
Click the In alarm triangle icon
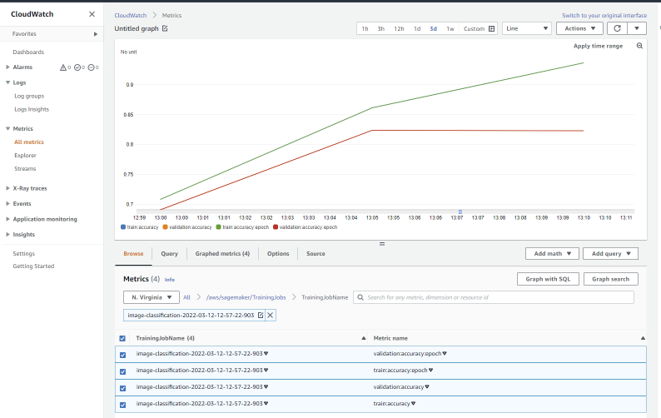tap(63, 67)
